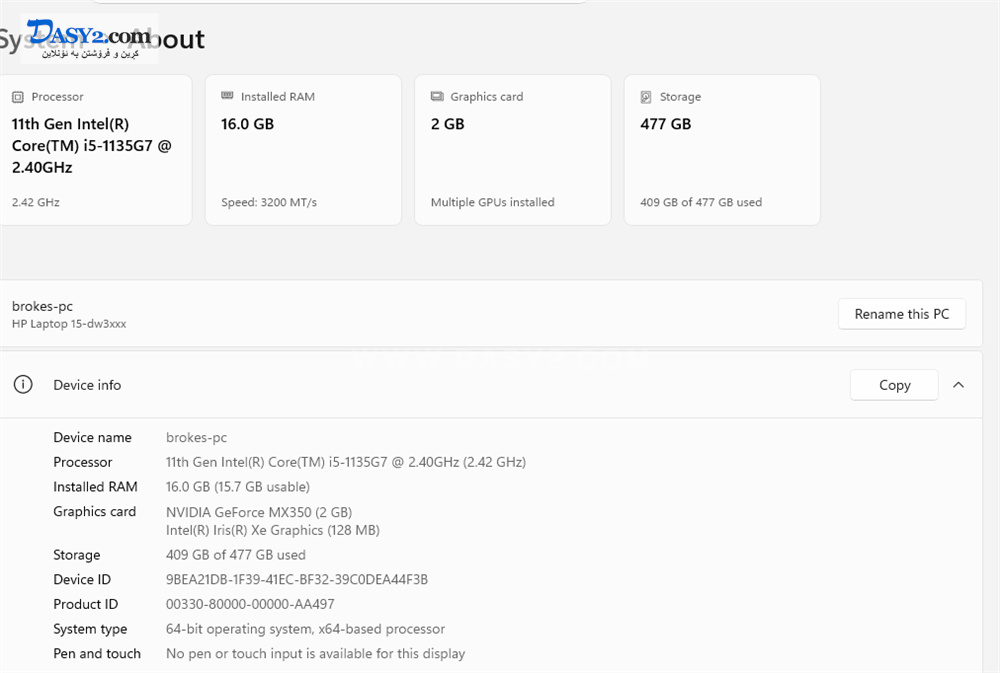Click the Graphics card icon
The height and width of the screenshot is (673, 1000).
pos(437,96)
